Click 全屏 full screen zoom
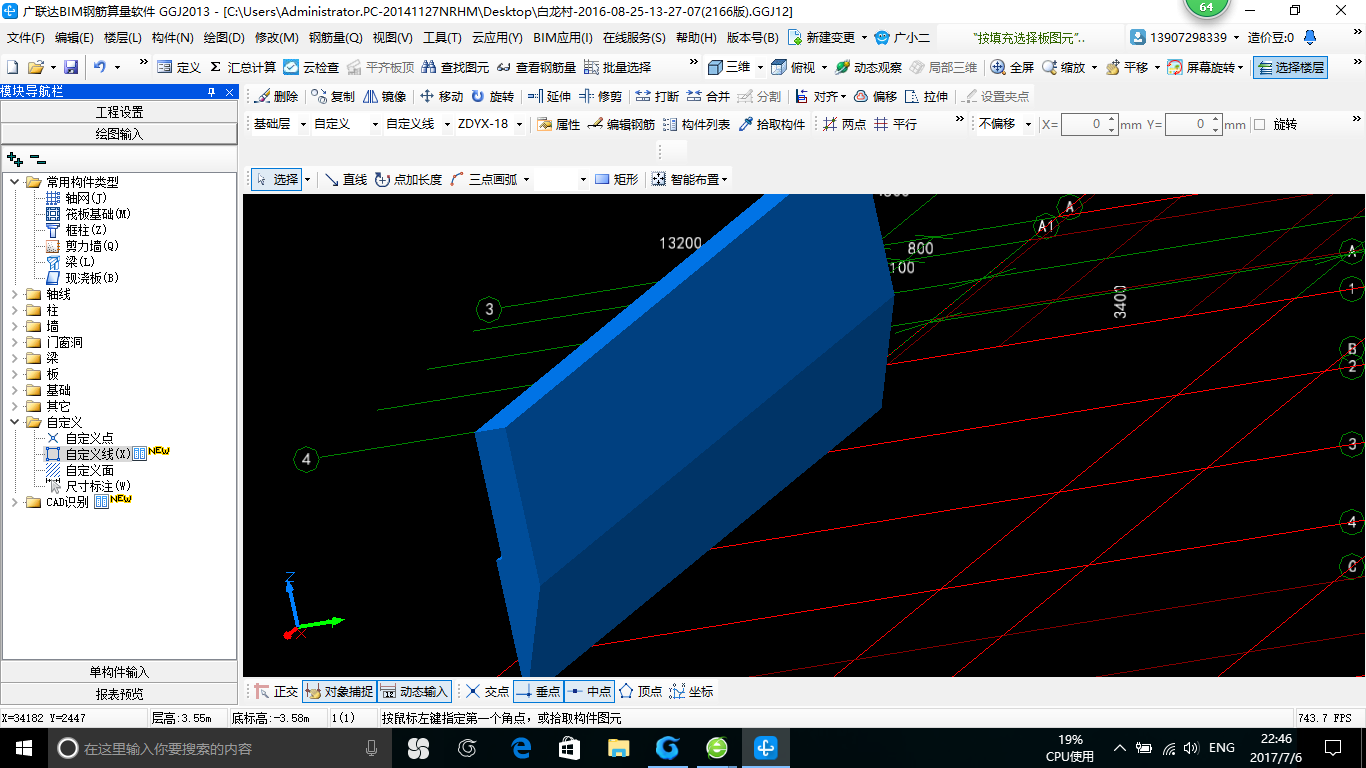 (x=1012, y=67)
